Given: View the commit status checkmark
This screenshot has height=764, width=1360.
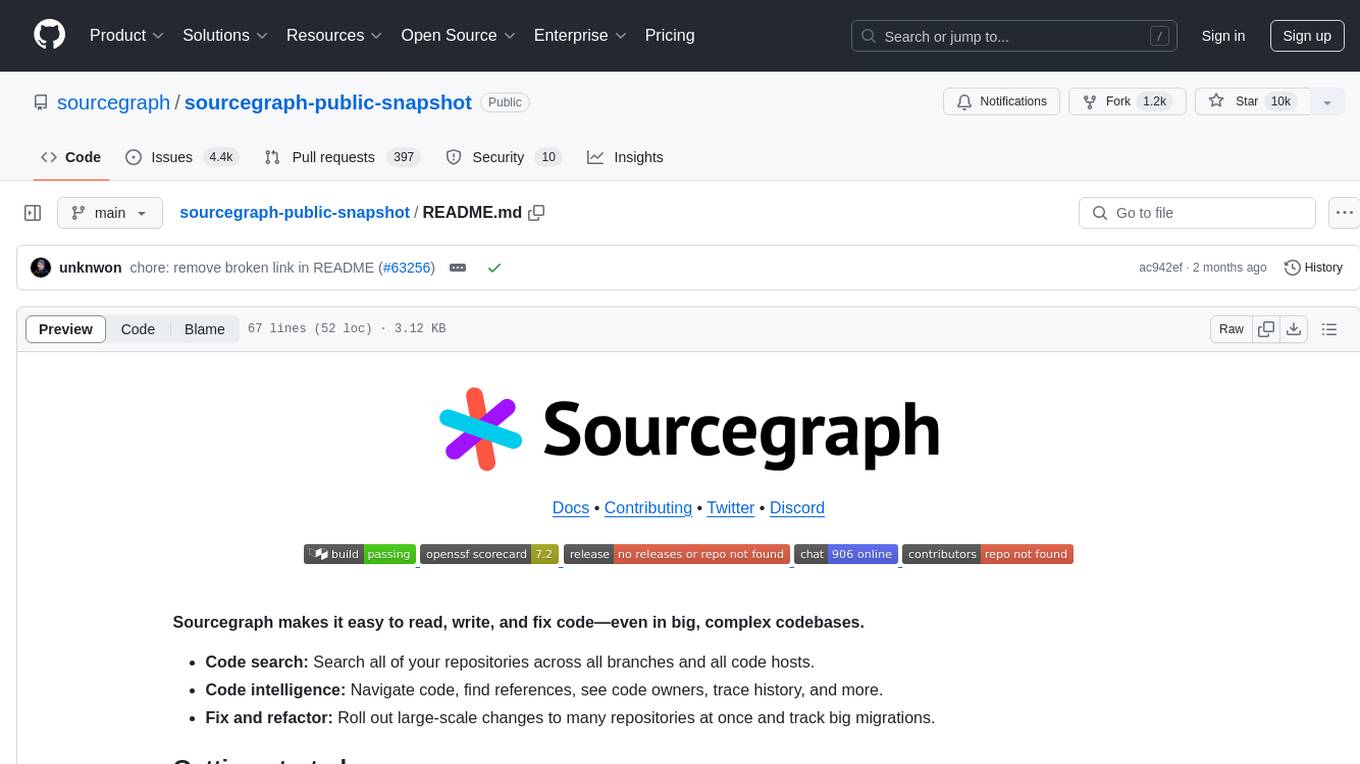Looking at the screenshot, I should [494, 268].
